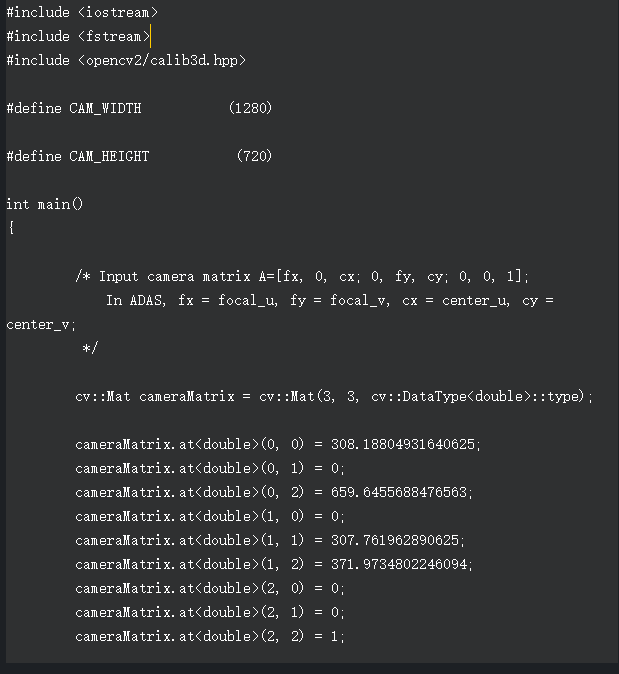Click the CAM_WIDTH macro name
Screen dimensions: 619x674
[105, 108]
